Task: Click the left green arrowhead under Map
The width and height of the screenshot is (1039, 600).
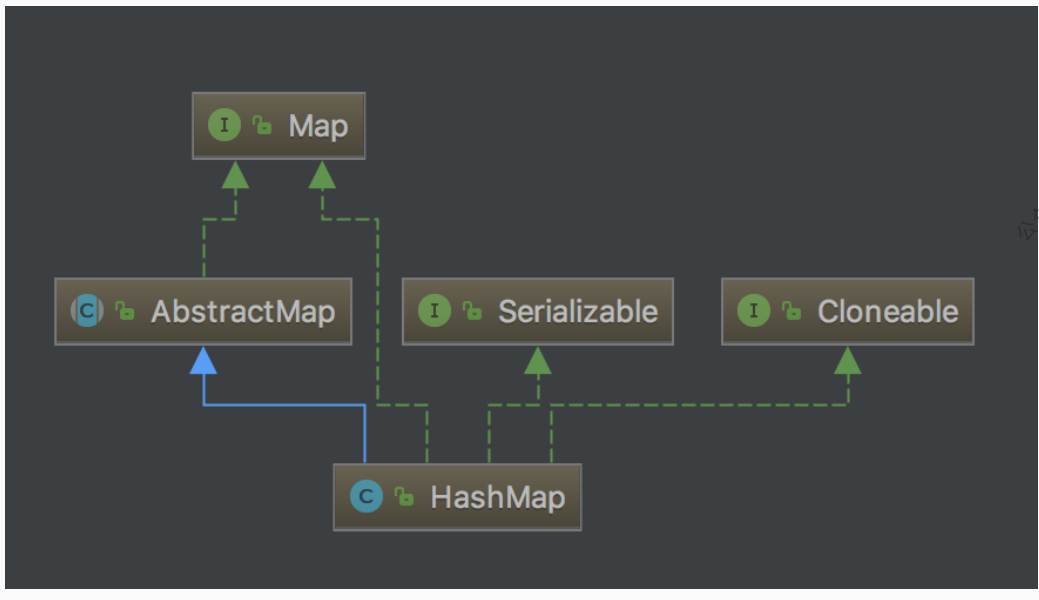Action: [235, 175]
